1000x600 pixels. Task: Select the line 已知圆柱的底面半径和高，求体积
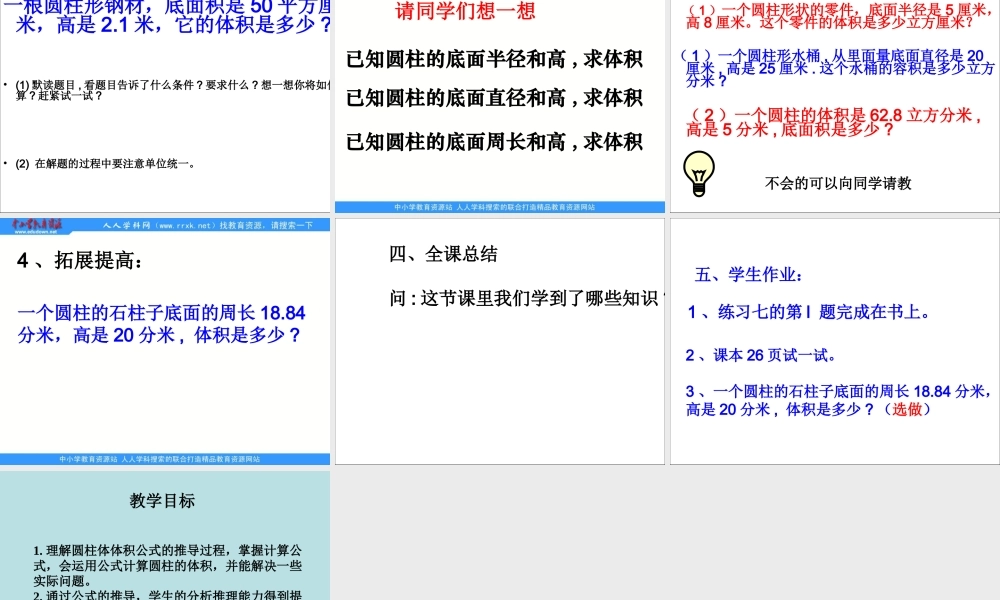coord(494,60)
